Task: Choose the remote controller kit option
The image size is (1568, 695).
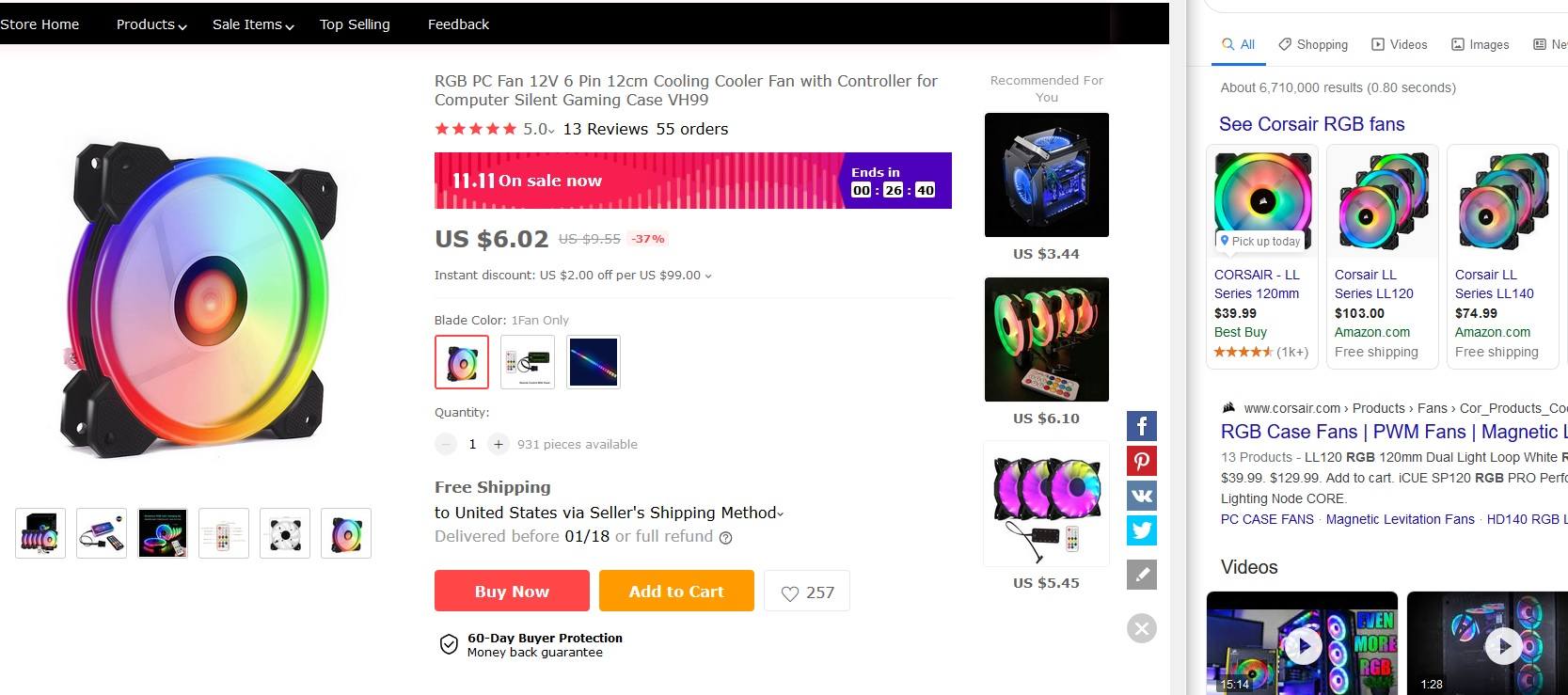Action: pyautogui.click(x=528, y=362)
